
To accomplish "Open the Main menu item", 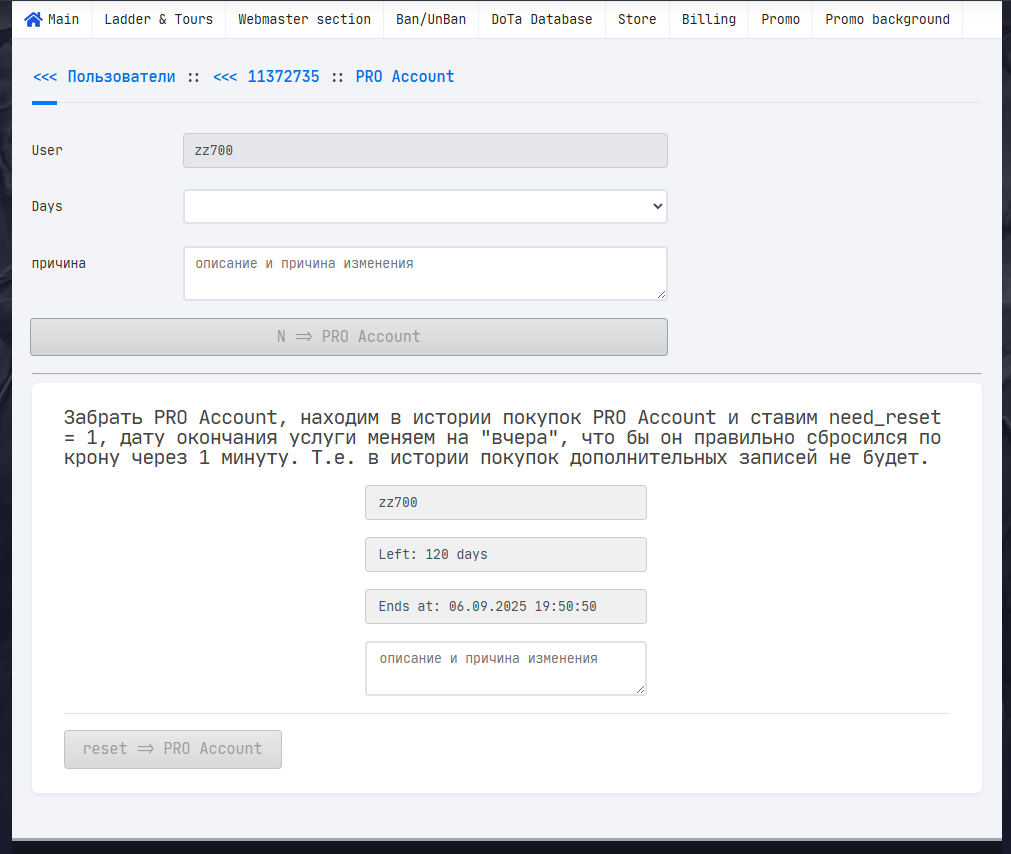I will [52, 19].
